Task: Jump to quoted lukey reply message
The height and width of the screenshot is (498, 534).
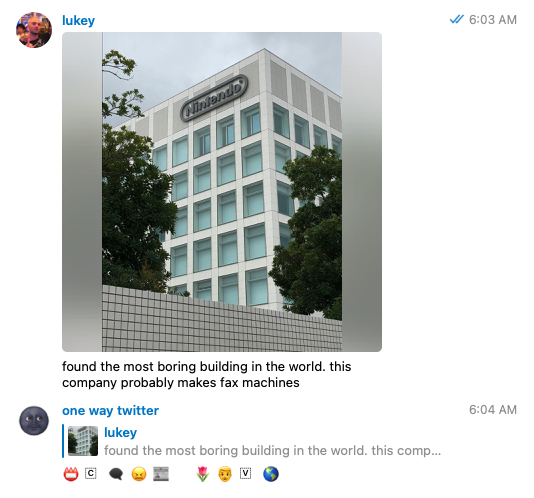Action: (x=252, y=441)
